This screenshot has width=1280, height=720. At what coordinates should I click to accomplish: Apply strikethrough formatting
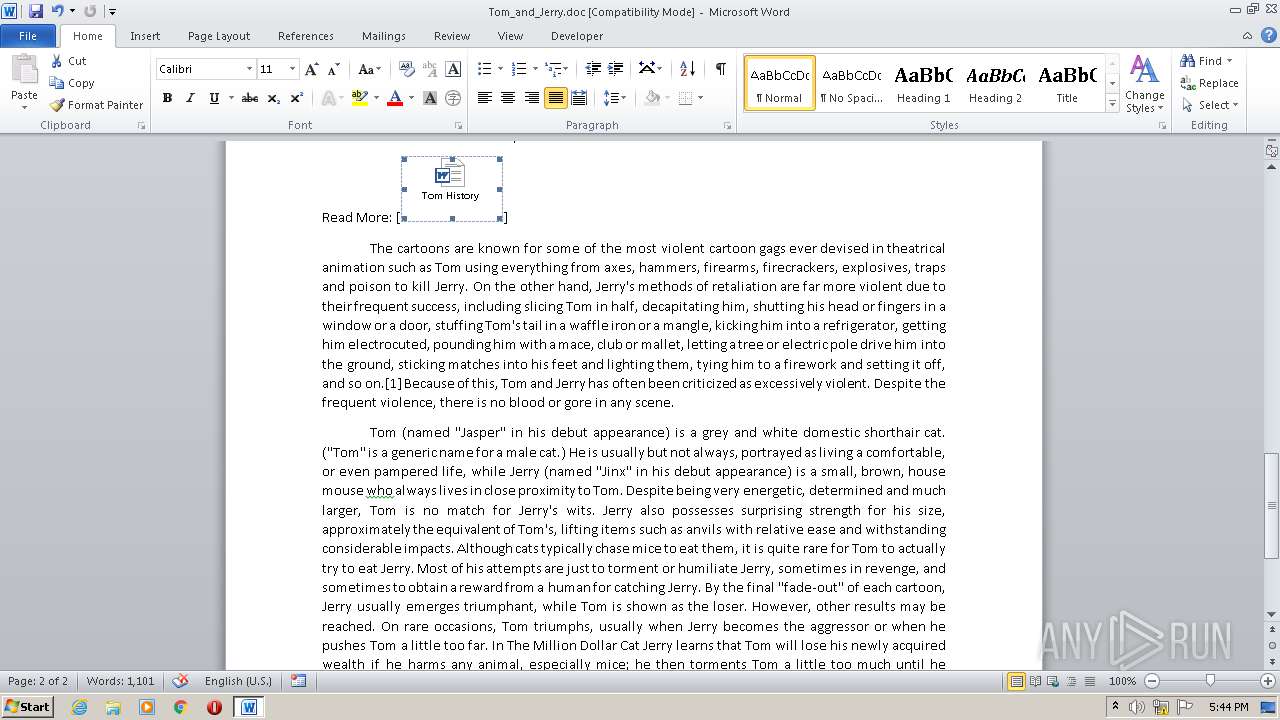click(x=250, y=98)
